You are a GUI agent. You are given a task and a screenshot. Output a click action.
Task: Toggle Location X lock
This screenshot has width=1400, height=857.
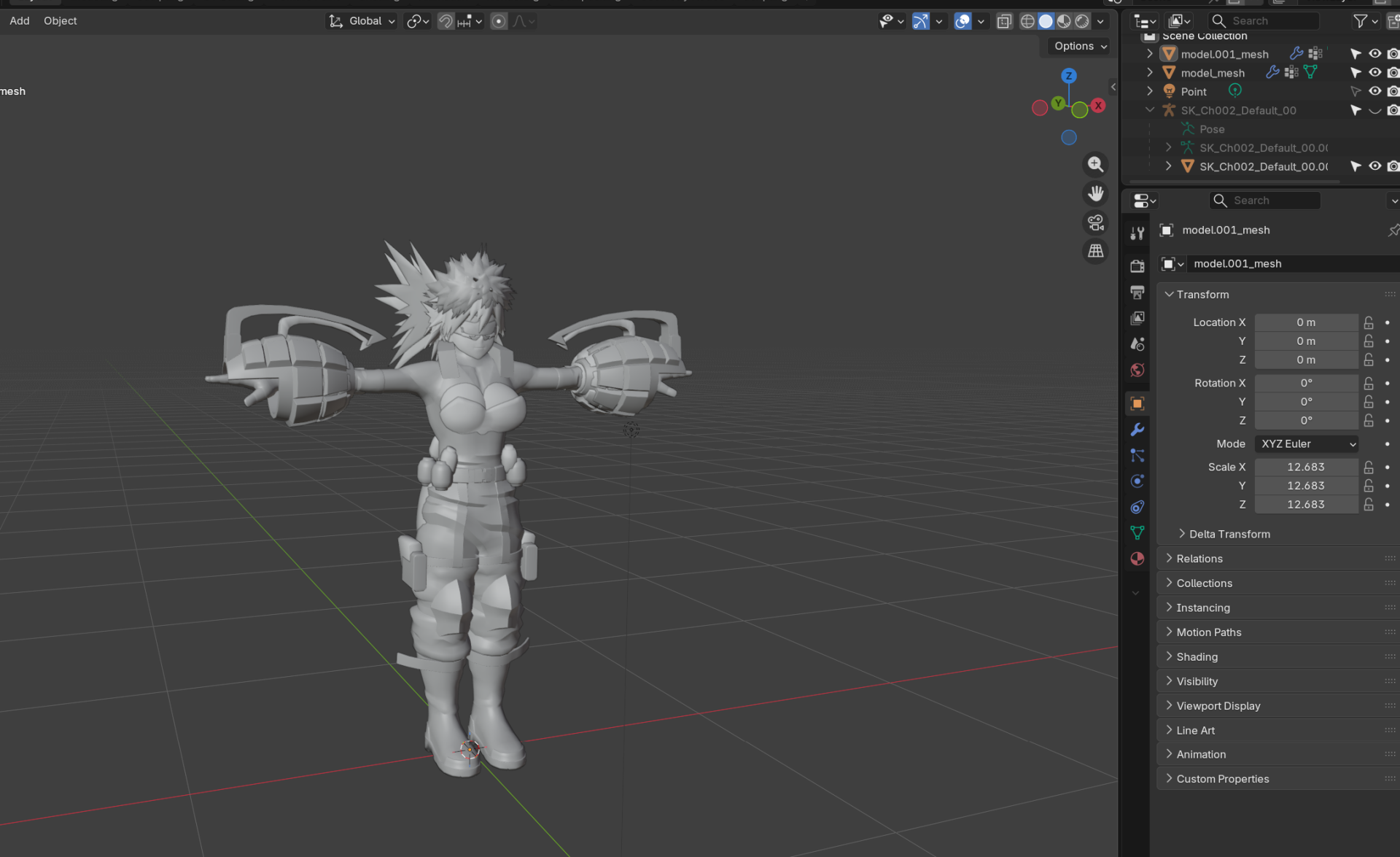click(x=1369, y=322)
